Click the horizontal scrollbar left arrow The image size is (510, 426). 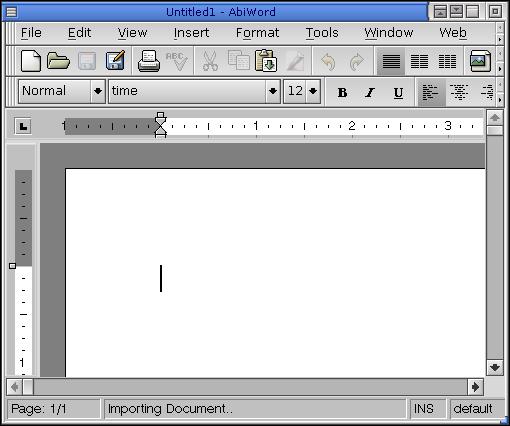coord(14,387)
